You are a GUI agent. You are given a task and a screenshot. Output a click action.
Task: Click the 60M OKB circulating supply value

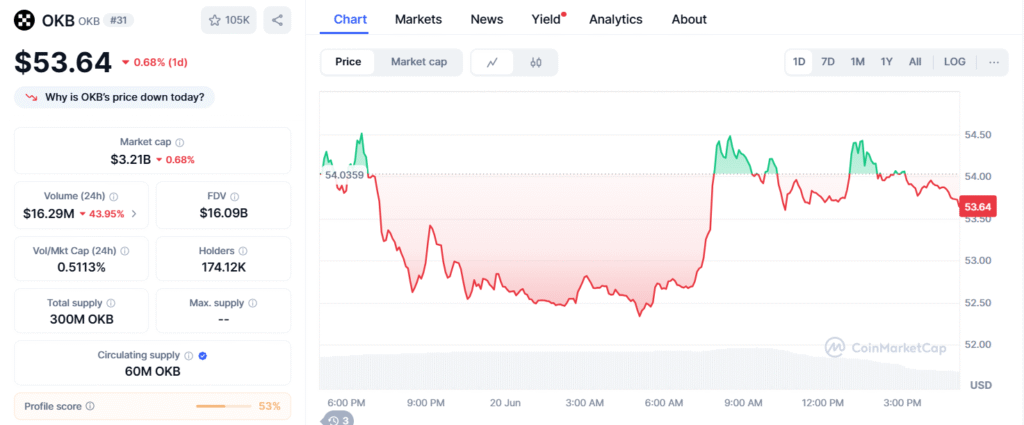pyautogui.click(x=152, y=371)
